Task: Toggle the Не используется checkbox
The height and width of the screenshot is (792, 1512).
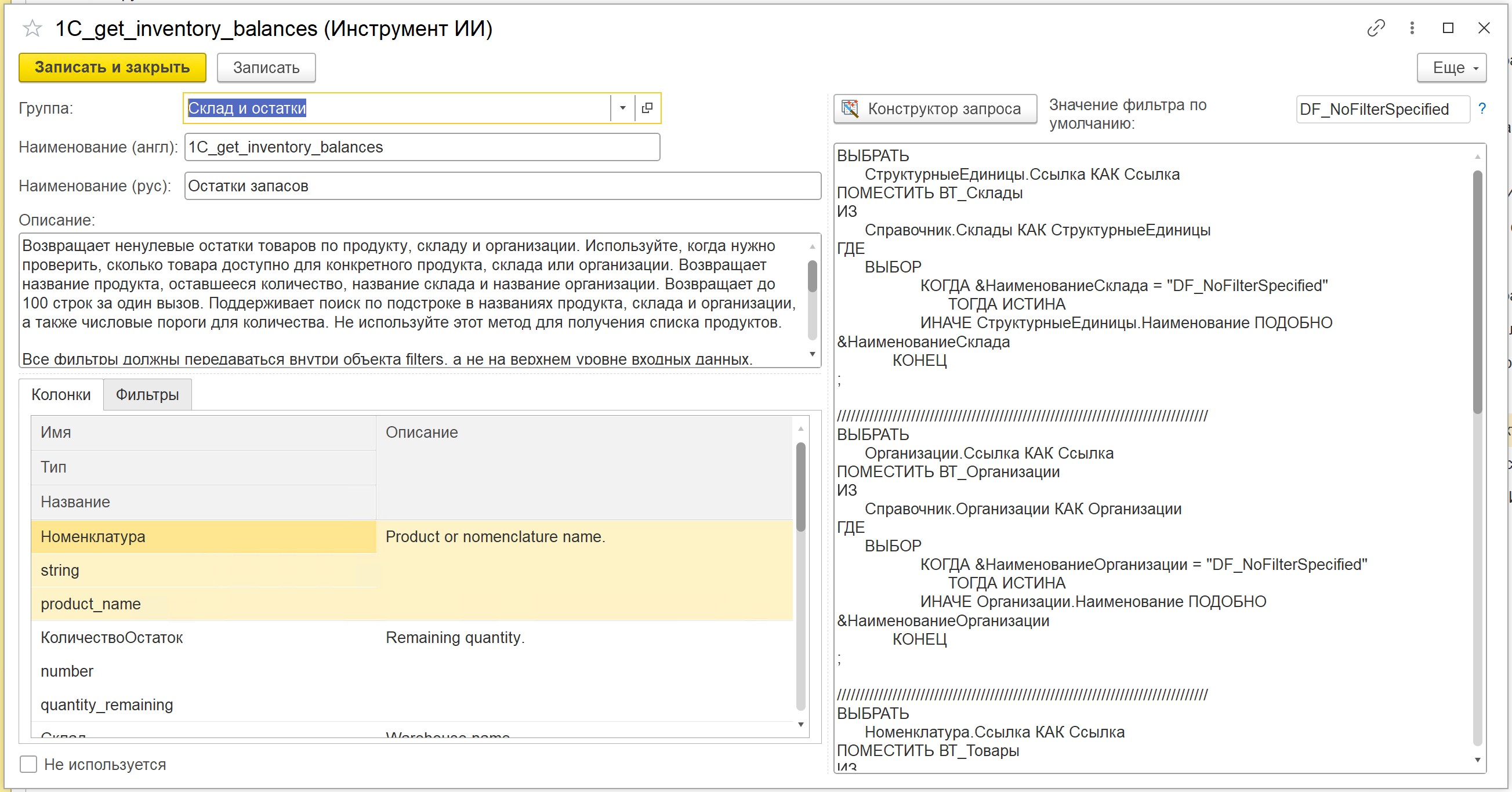Action: pyautogui.click(x=28, y=764)
